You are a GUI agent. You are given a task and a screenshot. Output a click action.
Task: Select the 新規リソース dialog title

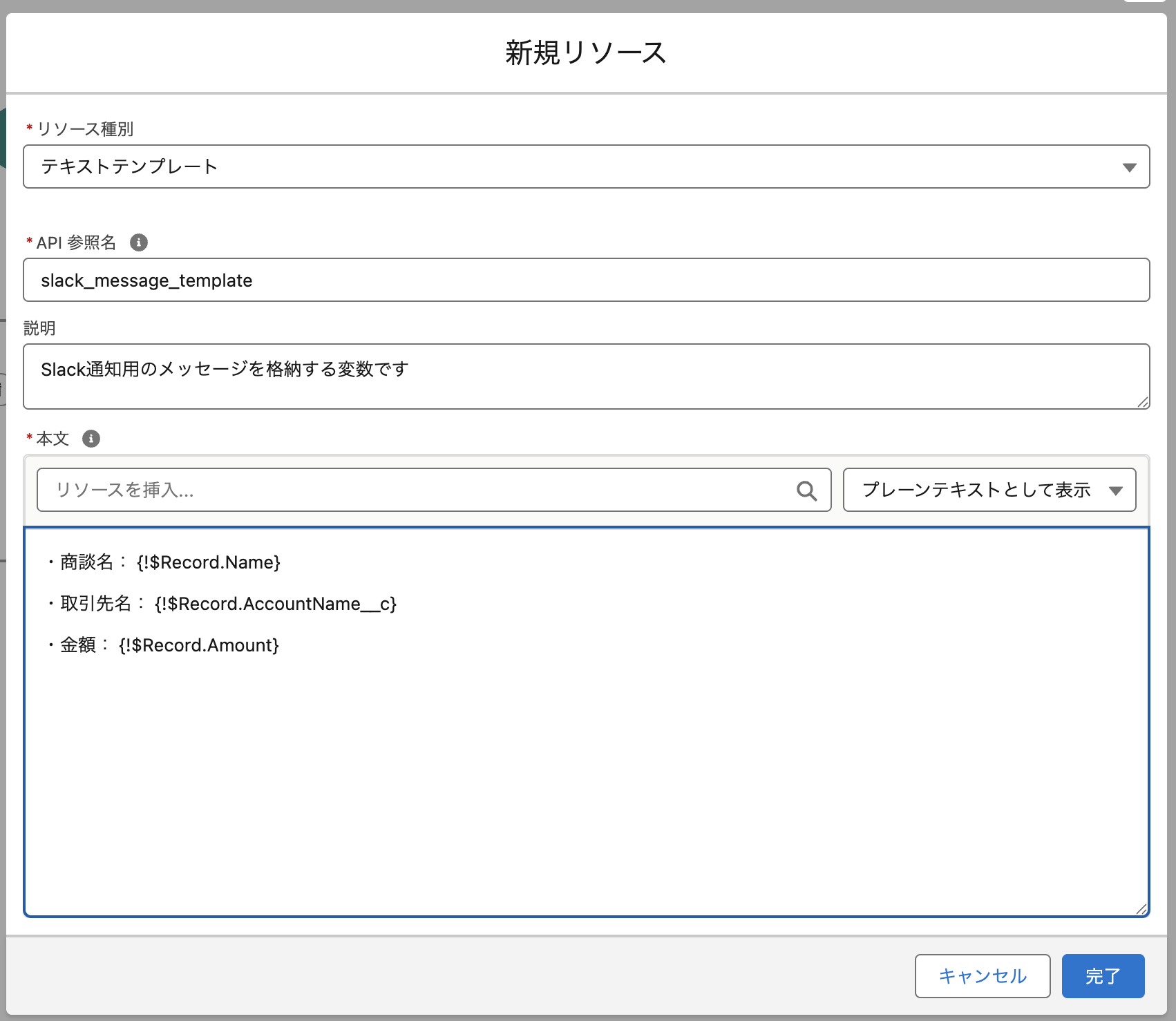[585, 52]
